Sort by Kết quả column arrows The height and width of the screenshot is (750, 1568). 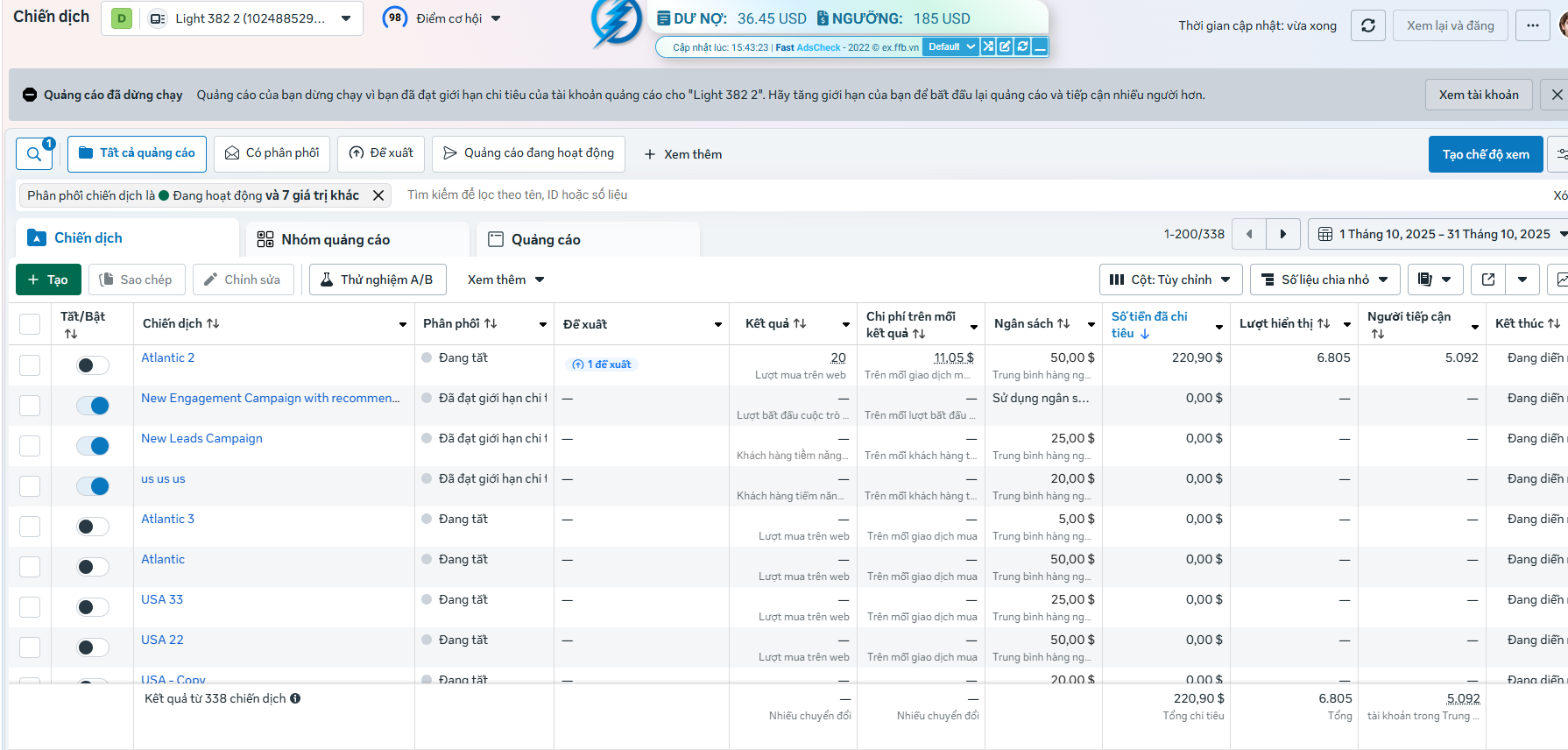tap(800, 323)
